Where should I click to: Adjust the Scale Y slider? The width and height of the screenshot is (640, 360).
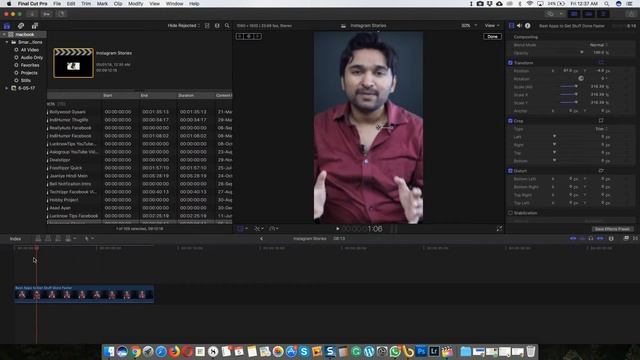pyautogui.click(x=569, y=102)
